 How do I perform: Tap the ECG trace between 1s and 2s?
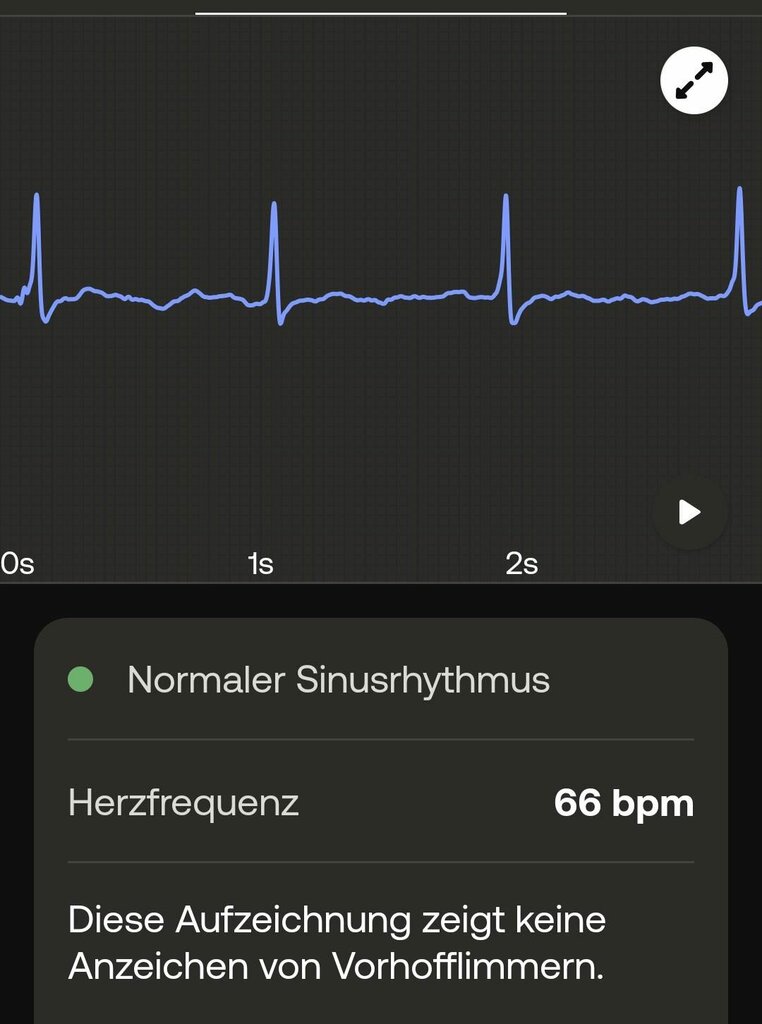pos(392,298)
